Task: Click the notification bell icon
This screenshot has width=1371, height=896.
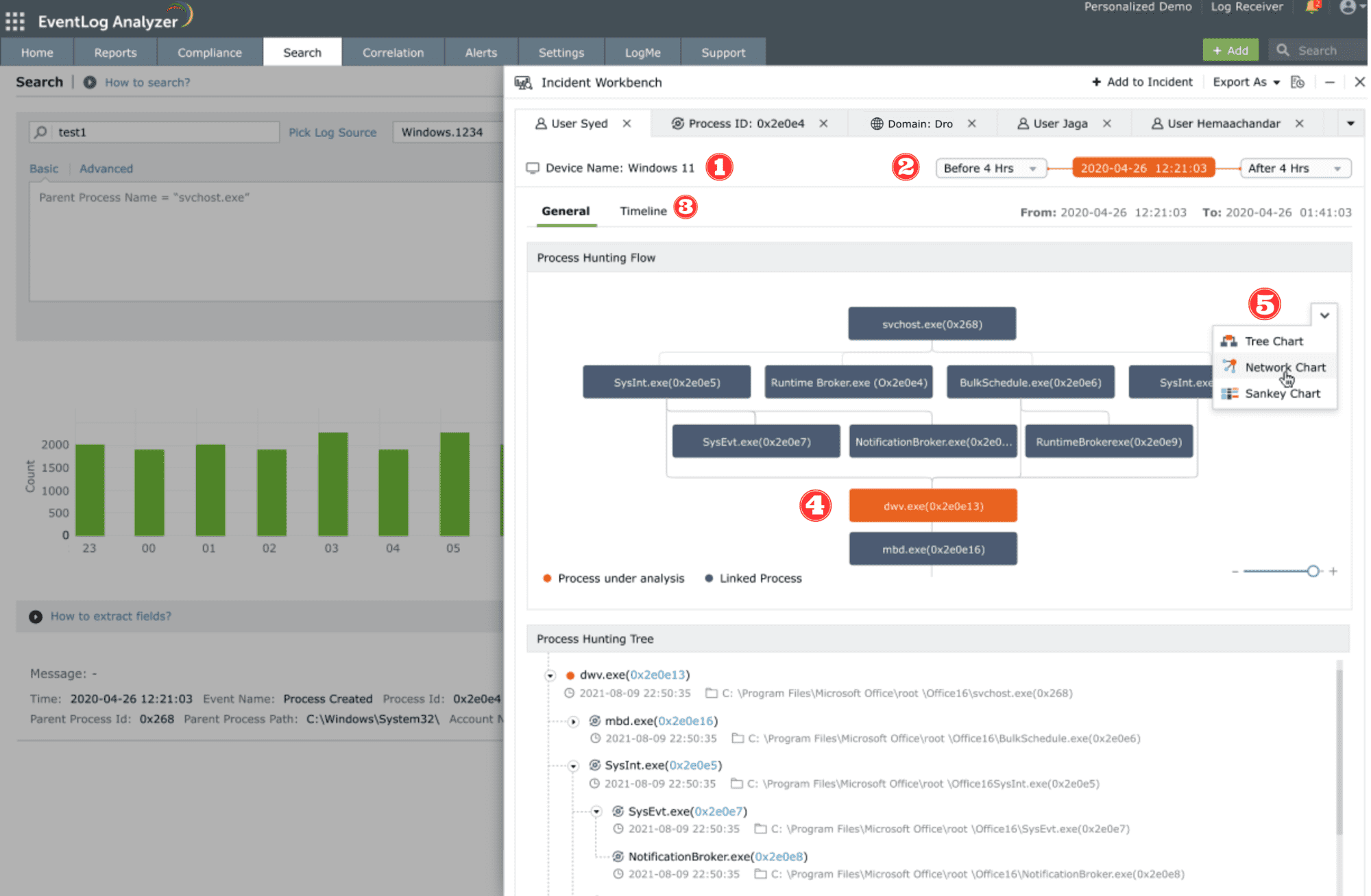Action: [x=1312, y=8]
